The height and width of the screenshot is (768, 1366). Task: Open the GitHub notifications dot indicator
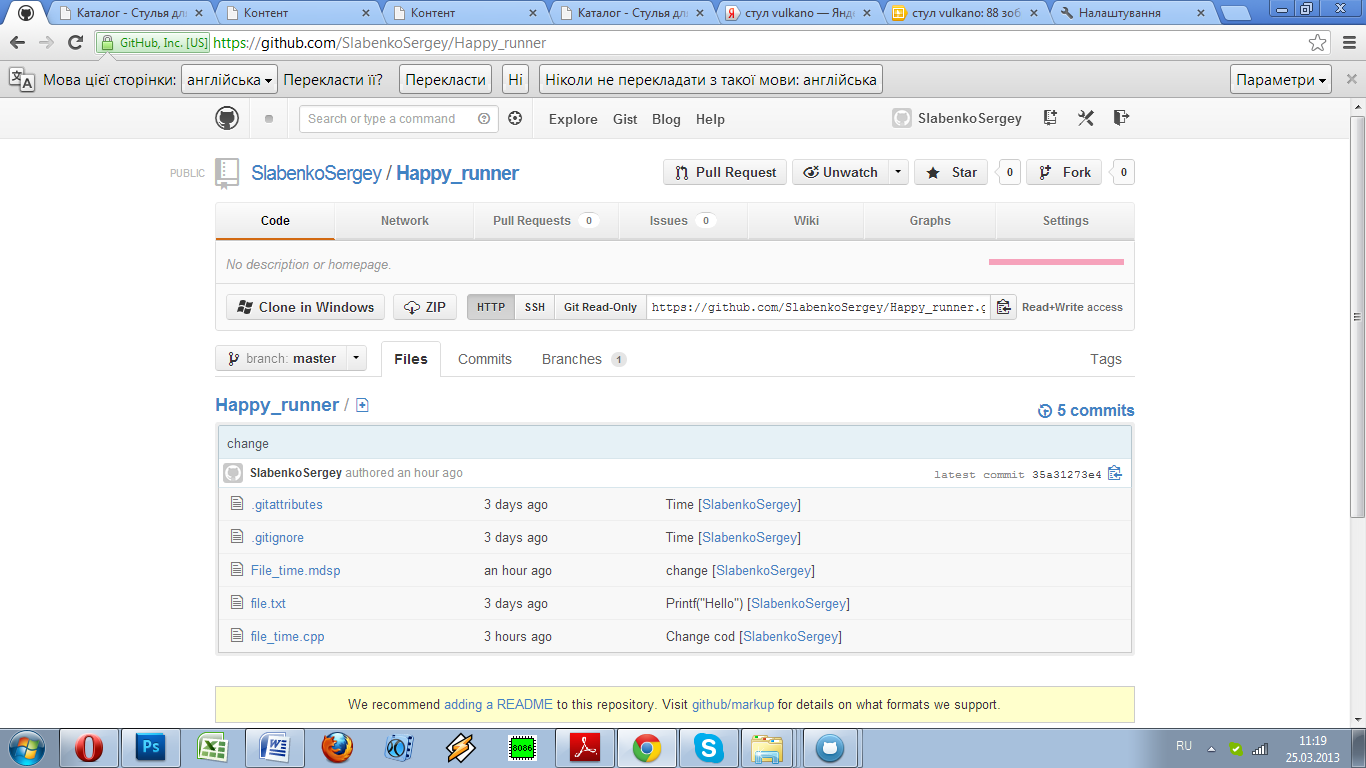268,119
